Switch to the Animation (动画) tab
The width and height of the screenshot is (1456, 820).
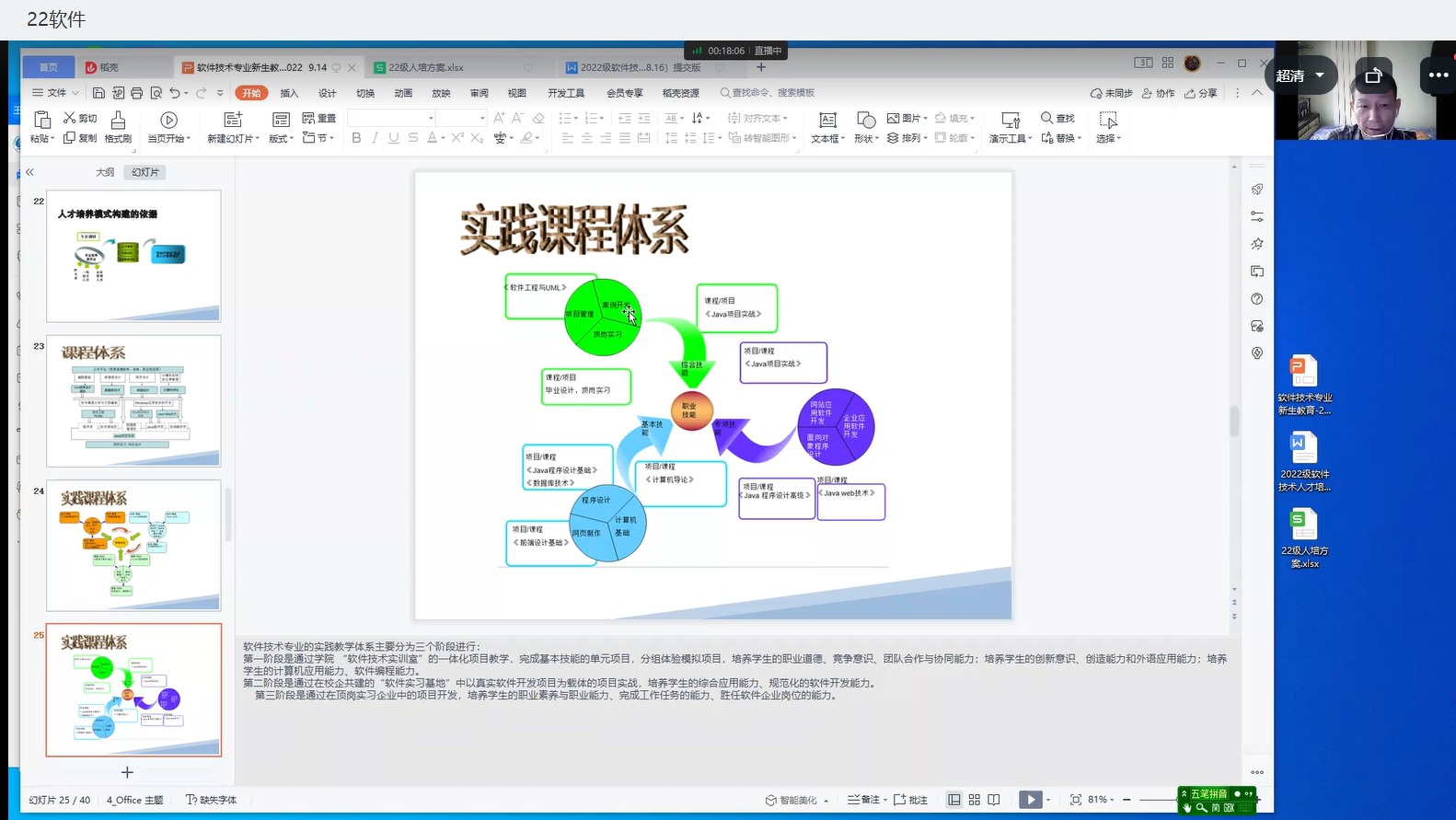click(403, 93)
